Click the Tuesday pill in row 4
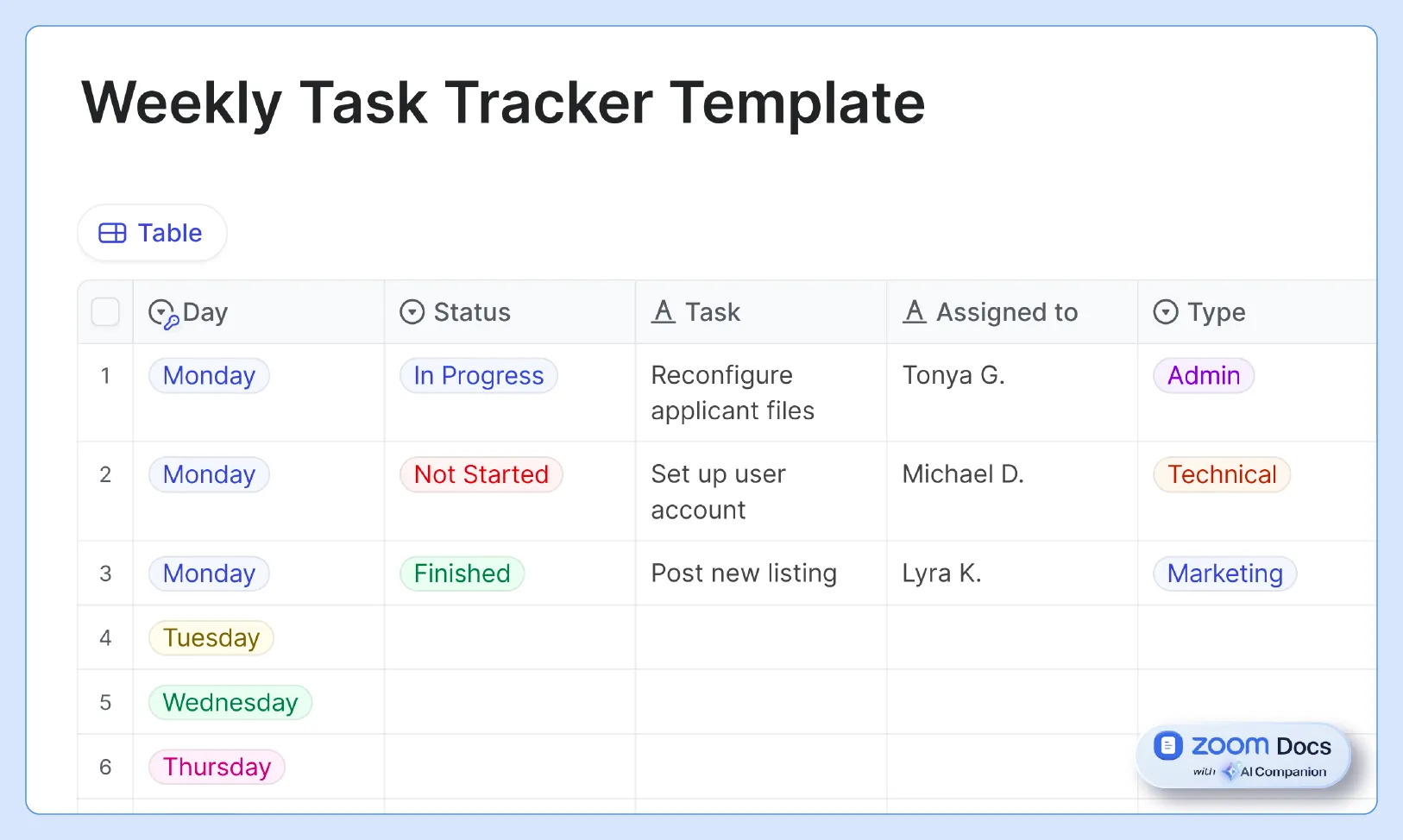This screenshot has width=1403, height=840. point(211,637)
